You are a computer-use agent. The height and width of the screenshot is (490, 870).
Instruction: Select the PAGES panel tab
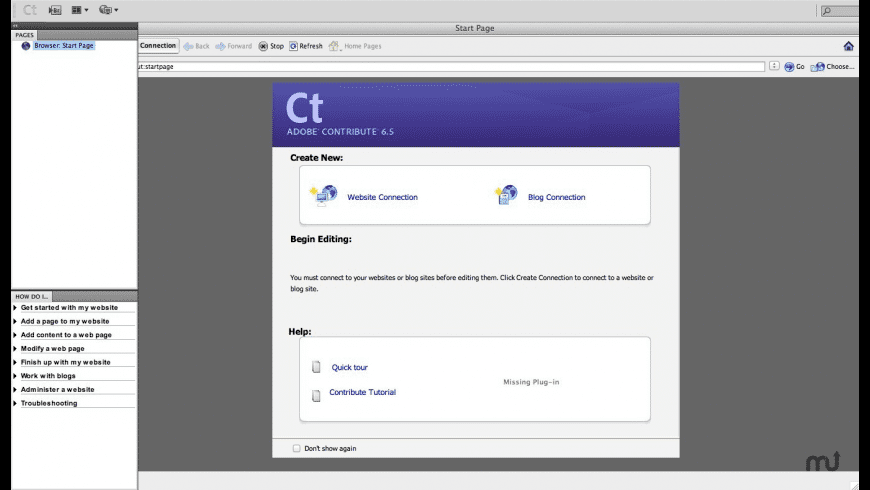click(x=24, y=35)
